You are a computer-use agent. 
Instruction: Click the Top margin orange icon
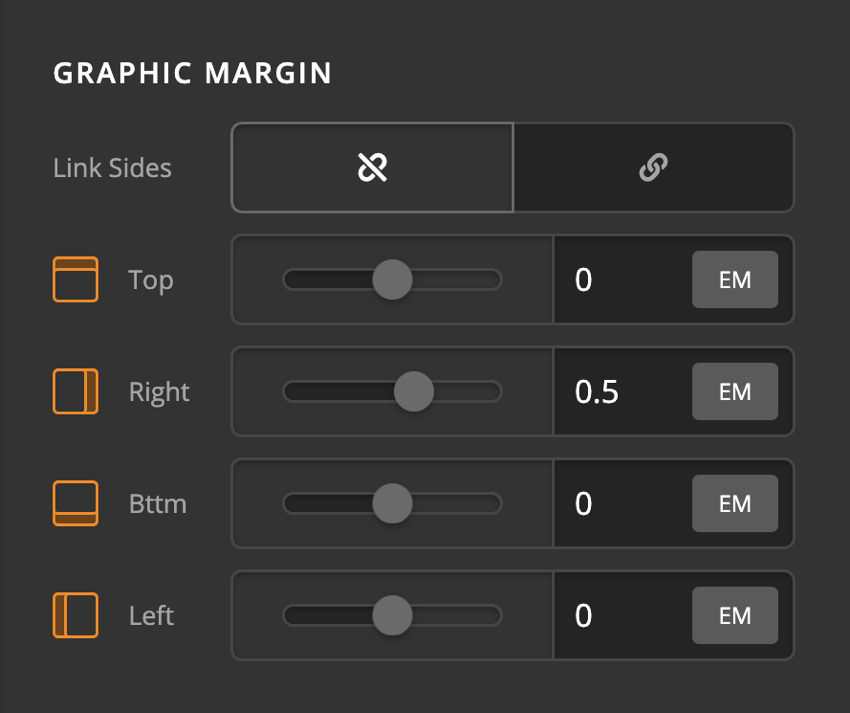[74, 280]
